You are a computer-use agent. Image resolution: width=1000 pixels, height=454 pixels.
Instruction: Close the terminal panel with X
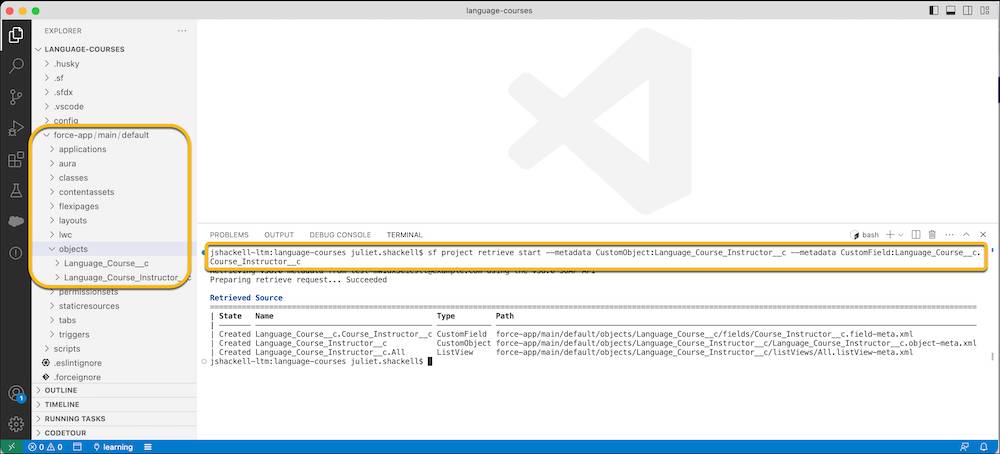point(983,235)
